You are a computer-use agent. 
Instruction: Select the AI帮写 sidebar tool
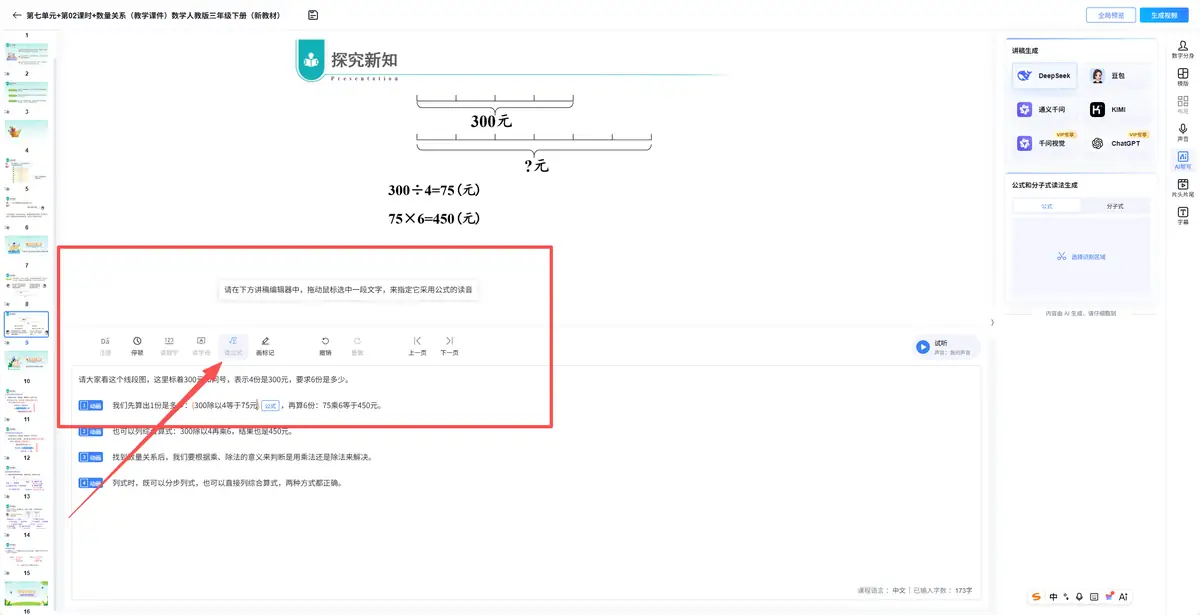pos(1183,161)
